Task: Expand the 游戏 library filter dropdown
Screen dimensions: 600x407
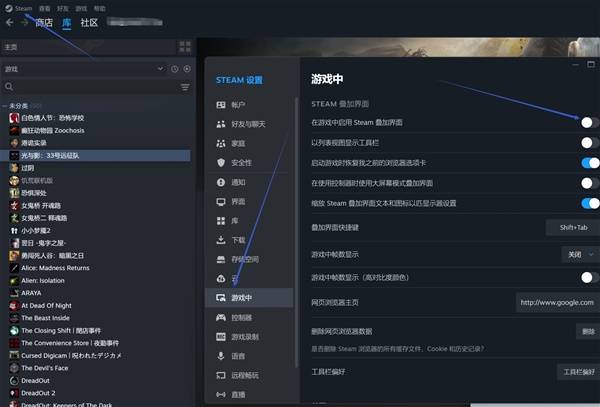Action: coord(160,69)
